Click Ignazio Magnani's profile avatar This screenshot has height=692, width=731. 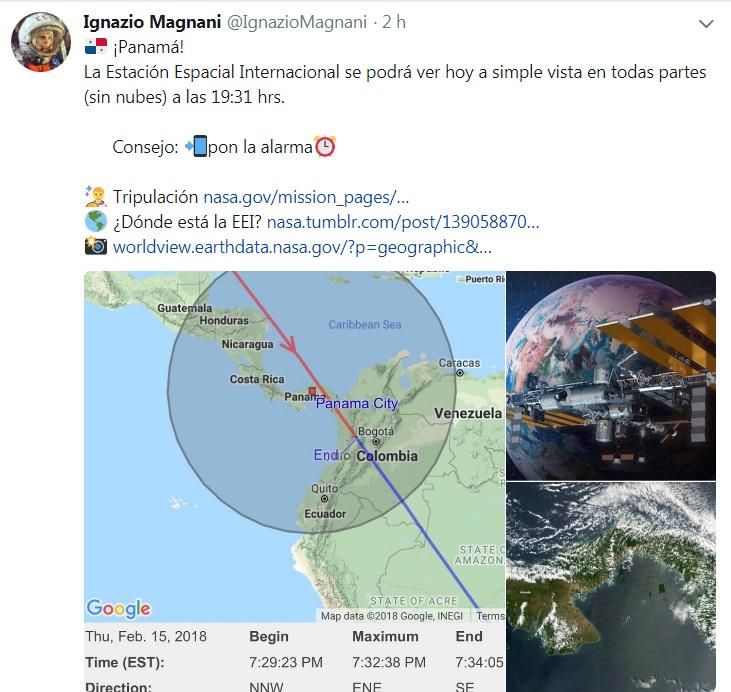pyautogui.click(x=40, y=42)
